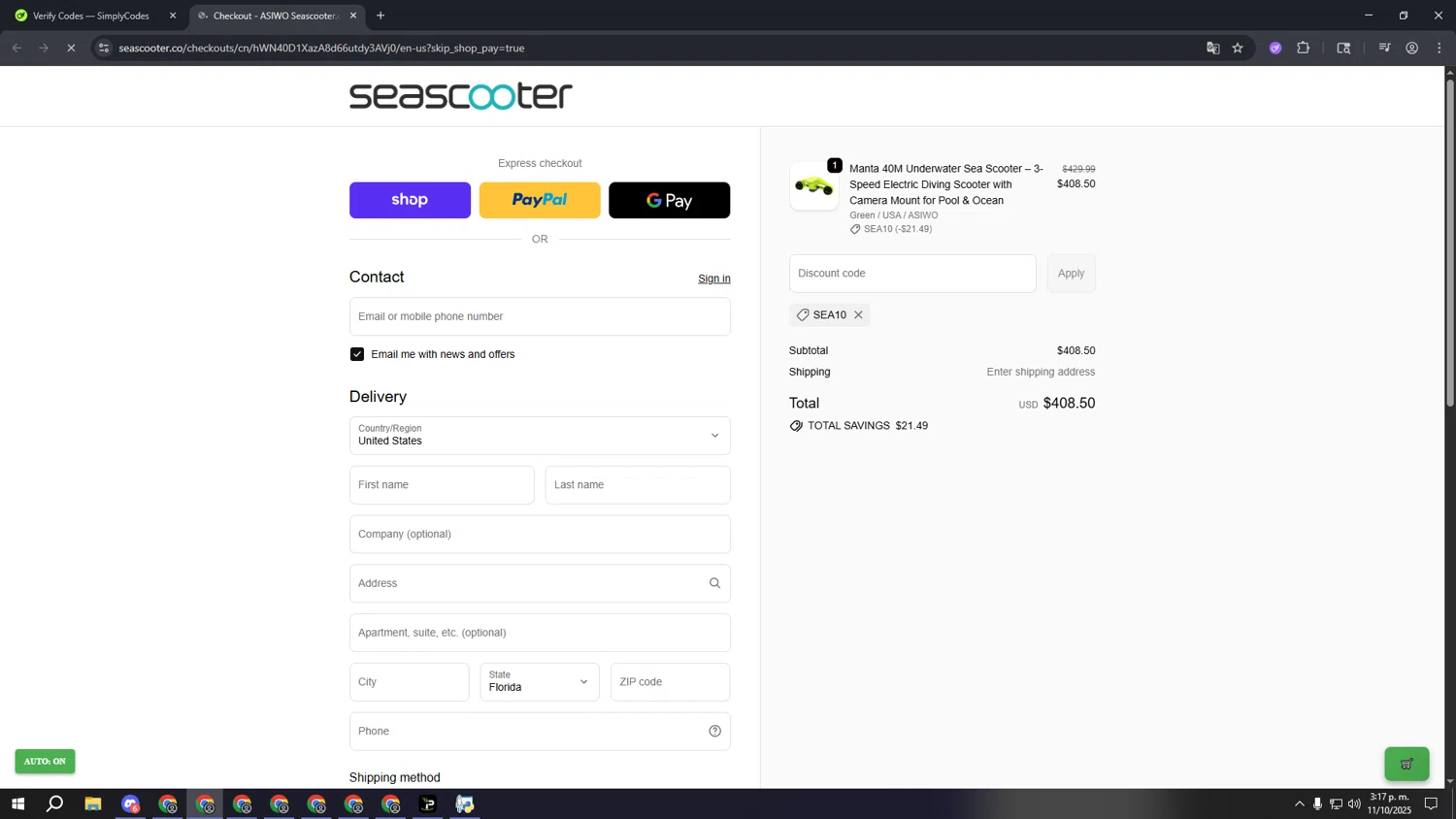Viewport: 1456px width, 819px height.
Task: Switch to Checkout - ASIWO Seascooter tab
Action: [x=276, y=16]
